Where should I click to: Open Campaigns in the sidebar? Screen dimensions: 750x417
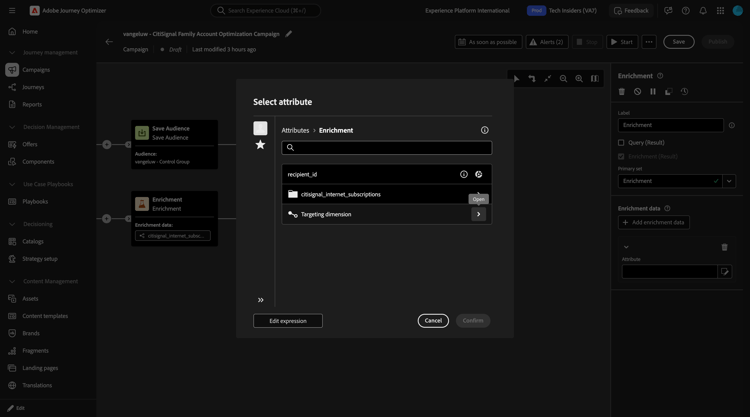(x=36, y=70)
